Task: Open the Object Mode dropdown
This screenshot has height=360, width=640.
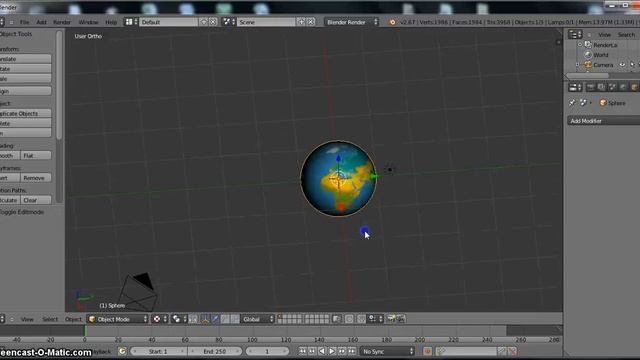Action: tap(118, 319)
